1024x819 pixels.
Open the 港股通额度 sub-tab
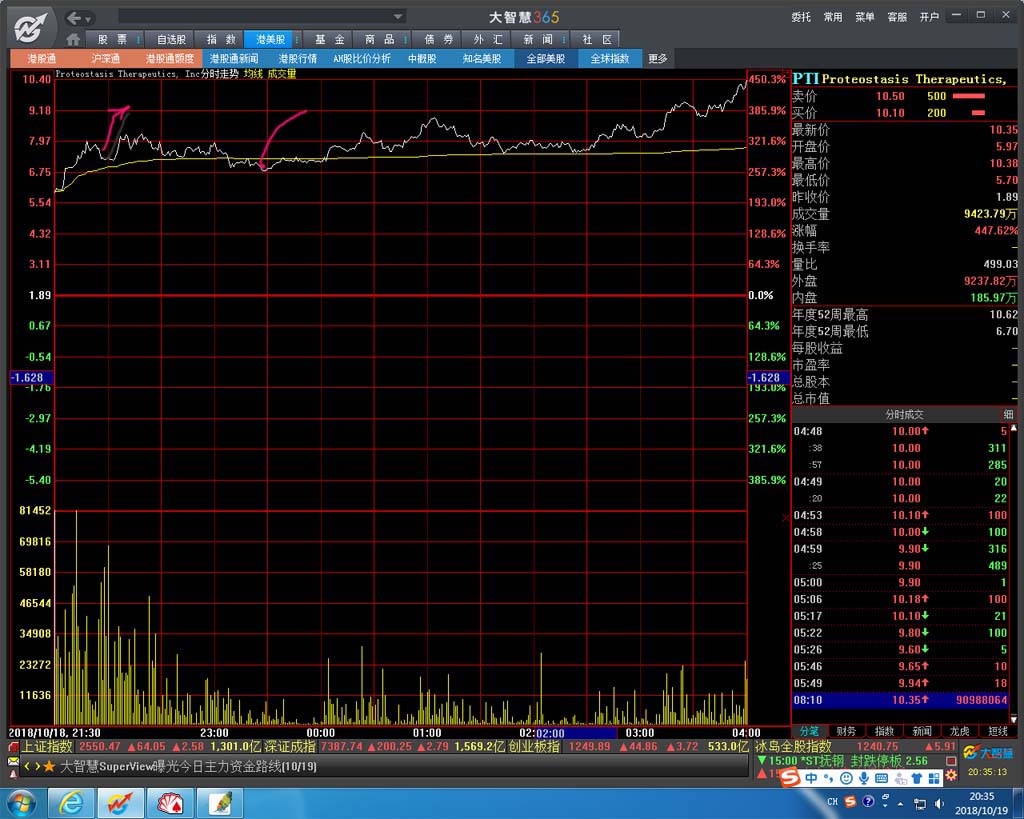pos(169,59)
